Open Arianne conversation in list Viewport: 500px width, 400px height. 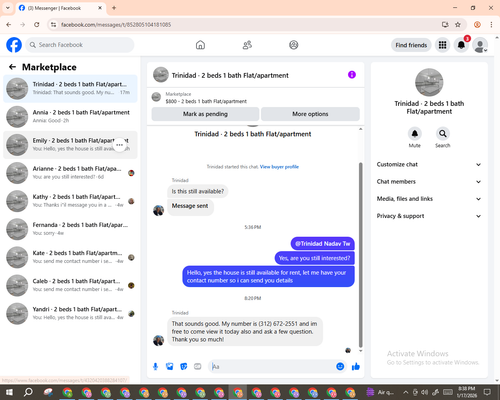(70, 173)
